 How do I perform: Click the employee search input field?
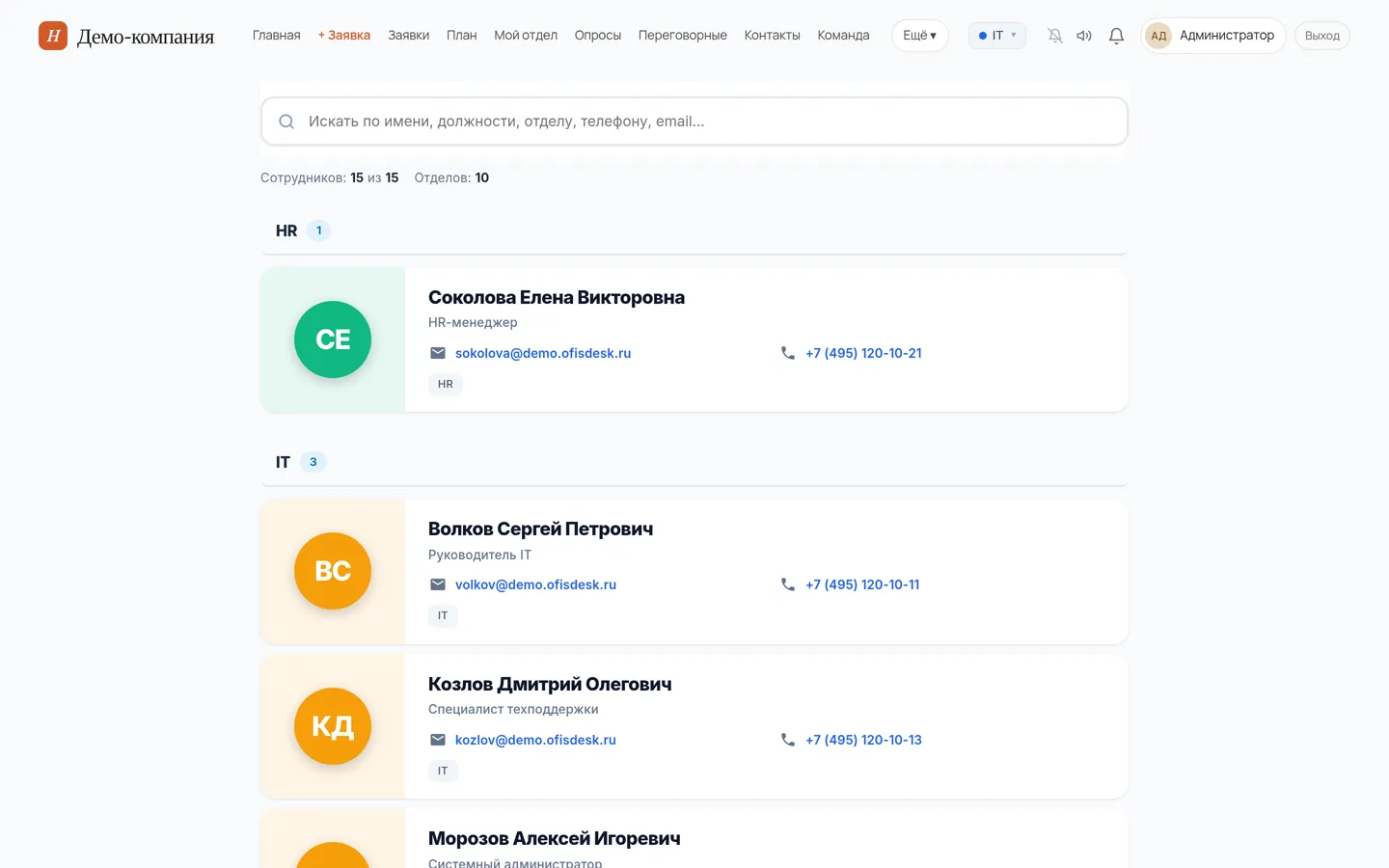694,122
